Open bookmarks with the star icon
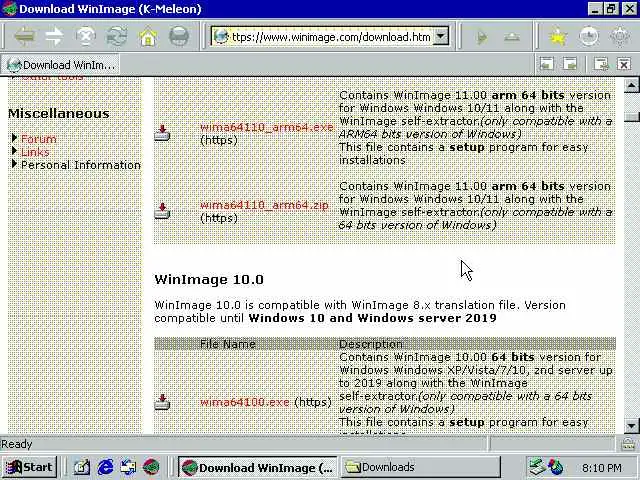The height and width of the screenshot is (480, 640). click(558, 37)
